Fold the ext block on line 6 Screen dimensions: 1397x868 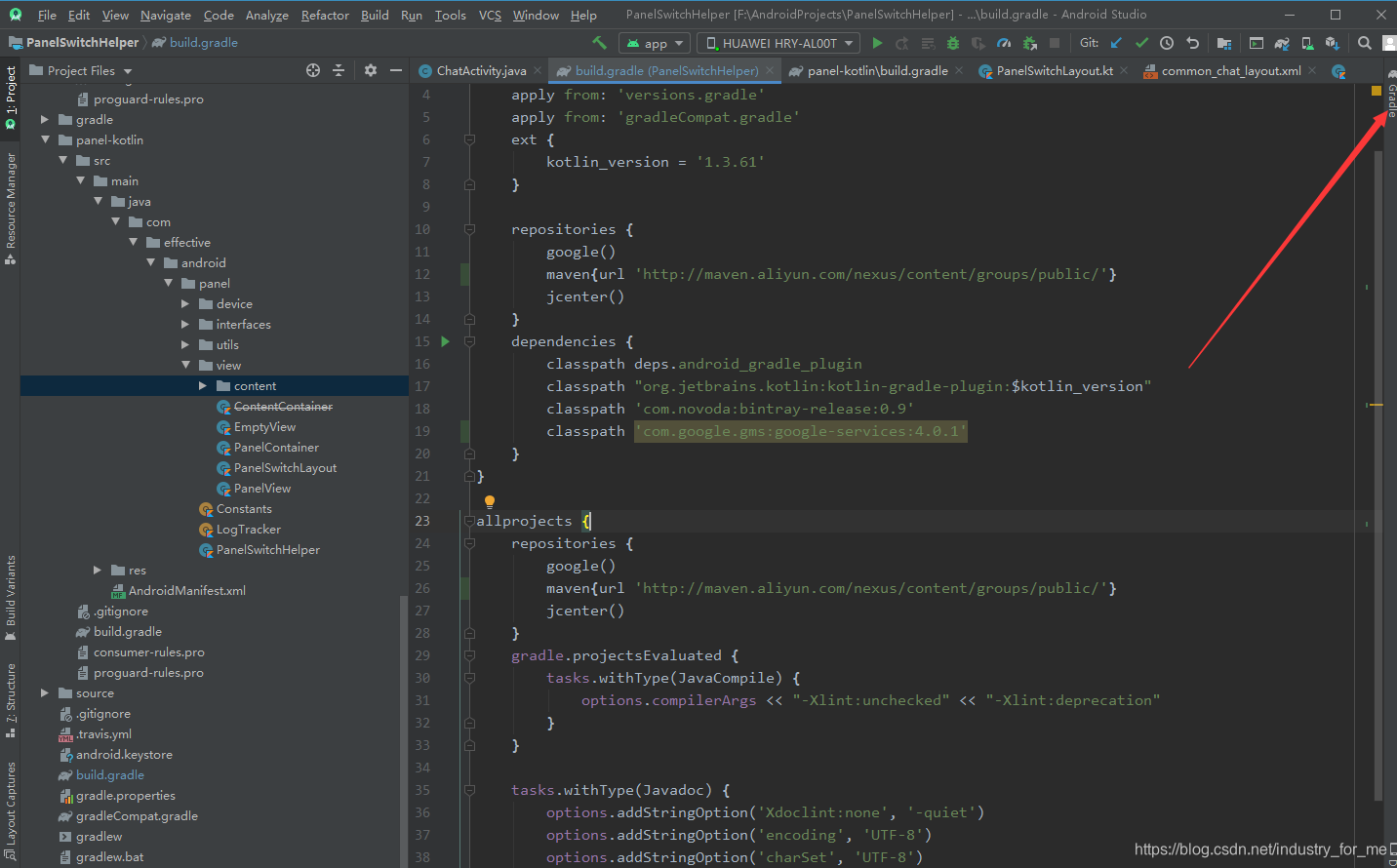click(x=469, y=139)
